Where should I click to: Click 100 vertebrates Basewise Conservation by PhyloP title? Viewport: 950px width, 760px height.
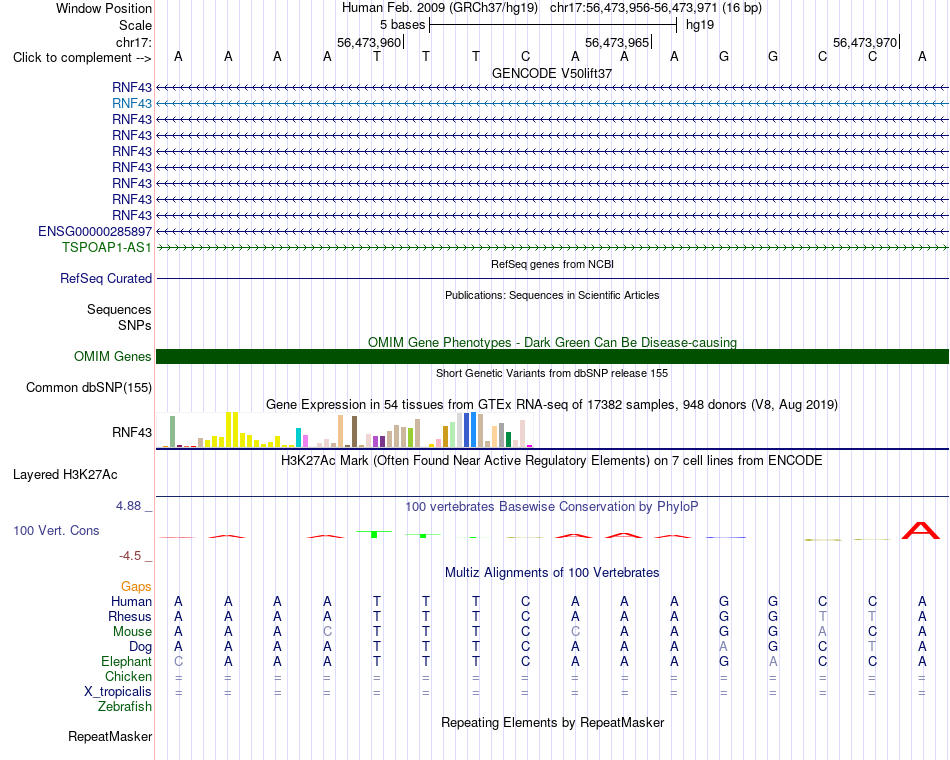[552, 507]
